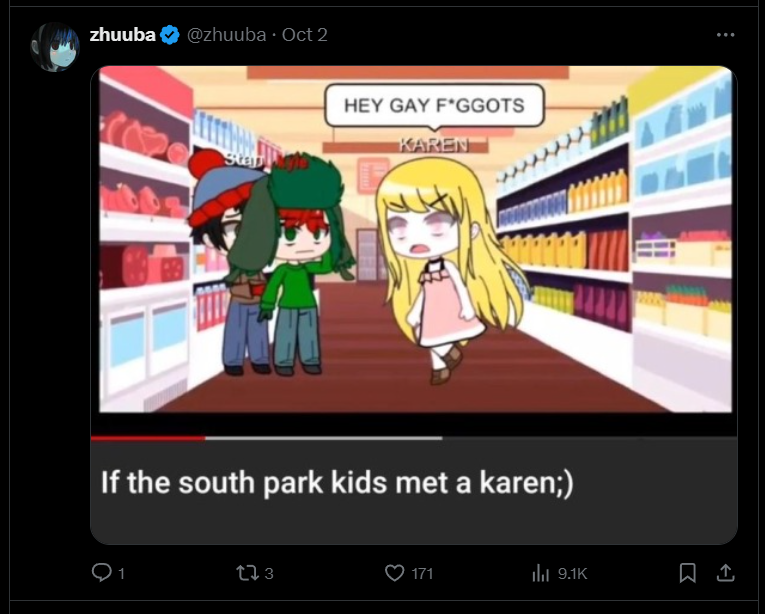This screenshot has width=765, height=614.
Task: View analytics via the bar chart icon
Action: click(541, 573)
